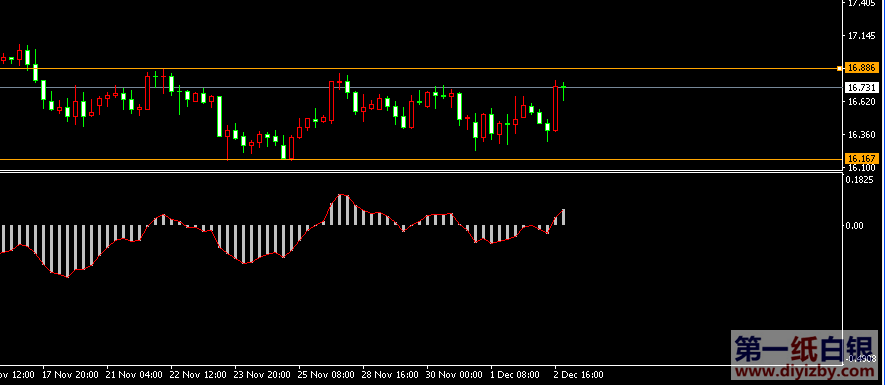Select the lower orange horizontal support line

point(420,160)
